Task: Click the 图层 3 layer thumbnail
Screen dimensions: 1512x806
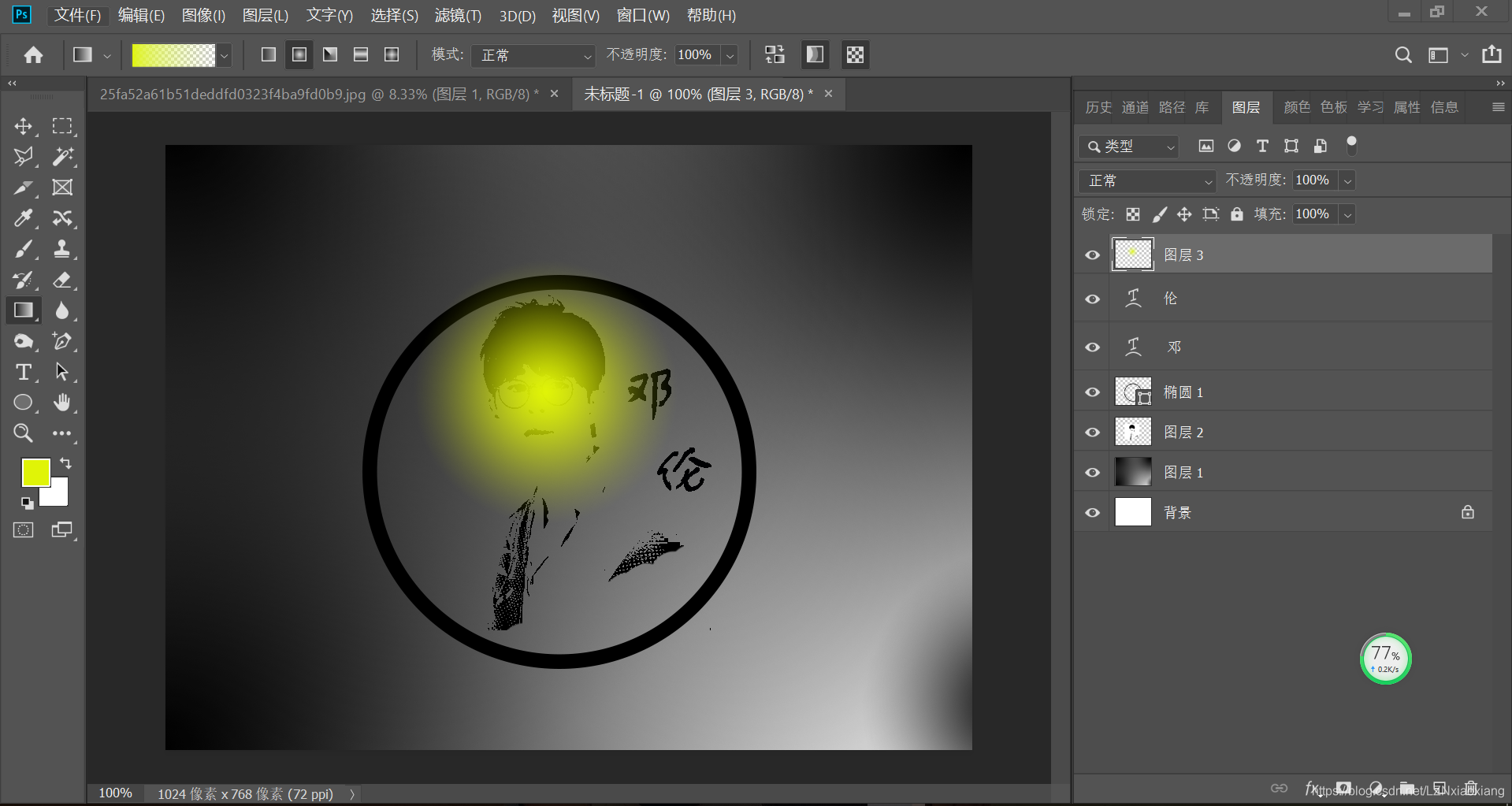Action: pos(1132,254)
